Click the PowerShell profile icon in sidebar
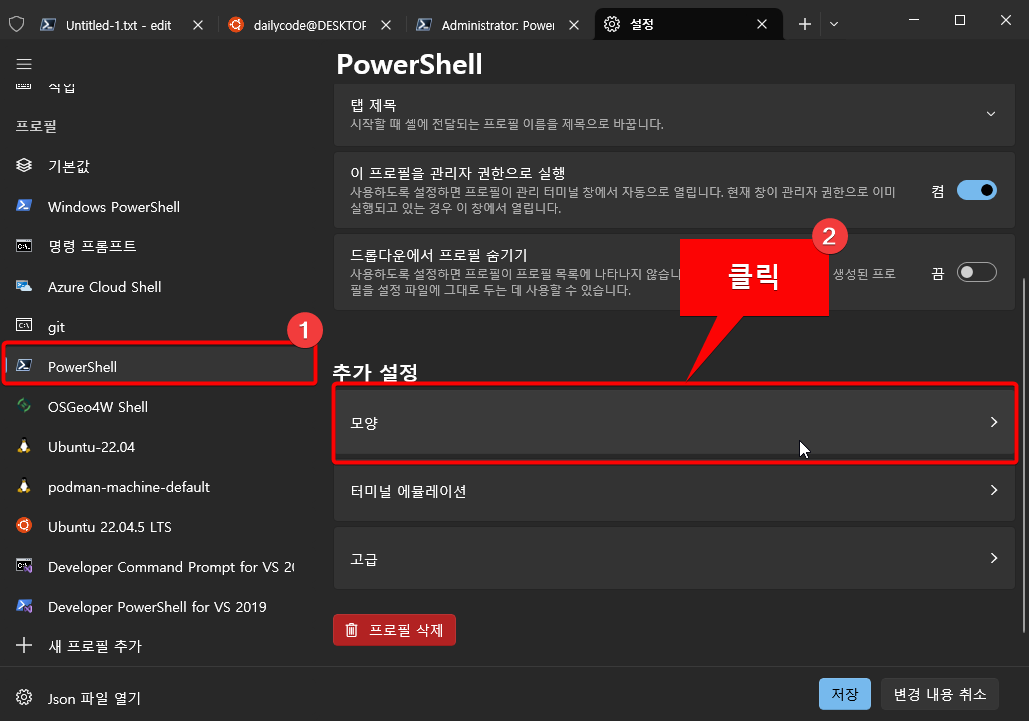This screenshot has width=1029, height=721. point(24,366)
